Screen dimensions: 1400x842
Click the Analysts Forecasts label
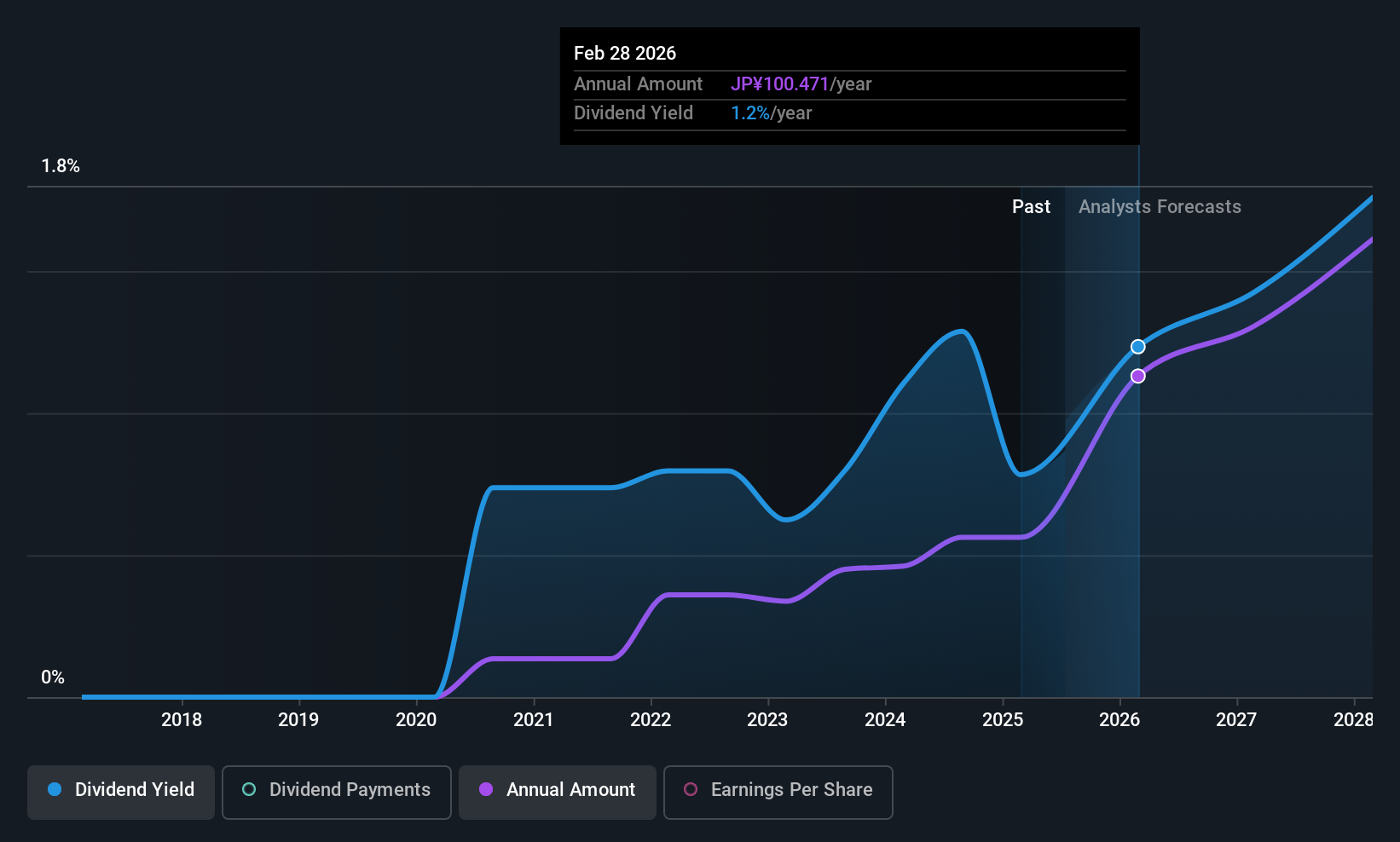pyautogui.click(x=1160, y=207)
